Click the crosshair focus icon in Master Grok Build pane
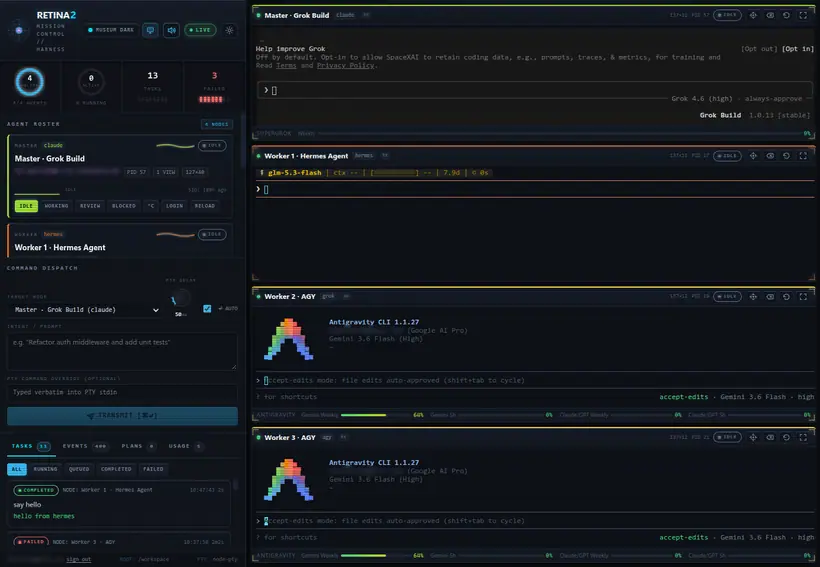The width and height of the screenshot is (820, 567). click(x=753, y=15)
